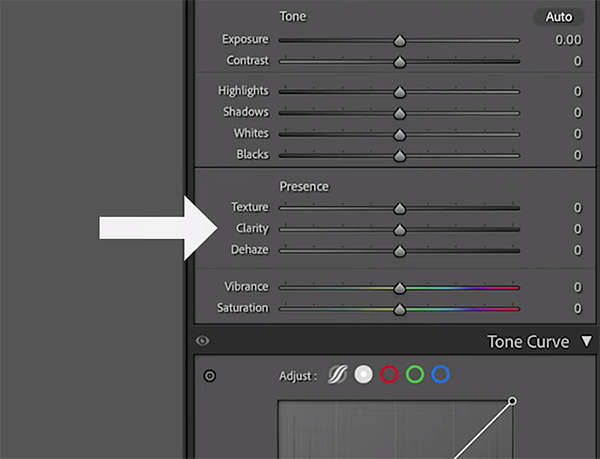Toggle Tone Curve panel visibility eye
Image resolution: width=600 pixels, height=459 pixels.
pyautogui.click(x=203, y=341)
